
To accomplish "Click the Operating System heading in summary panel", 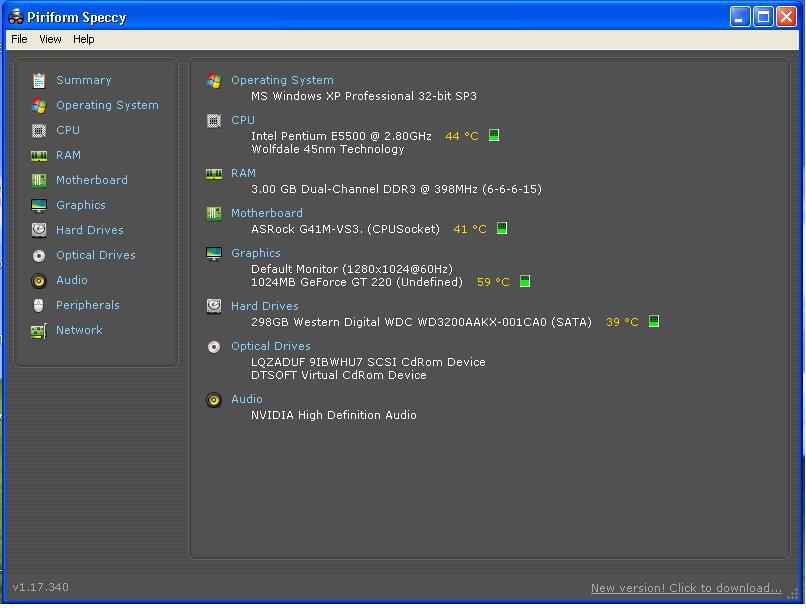I will (282, 81).
